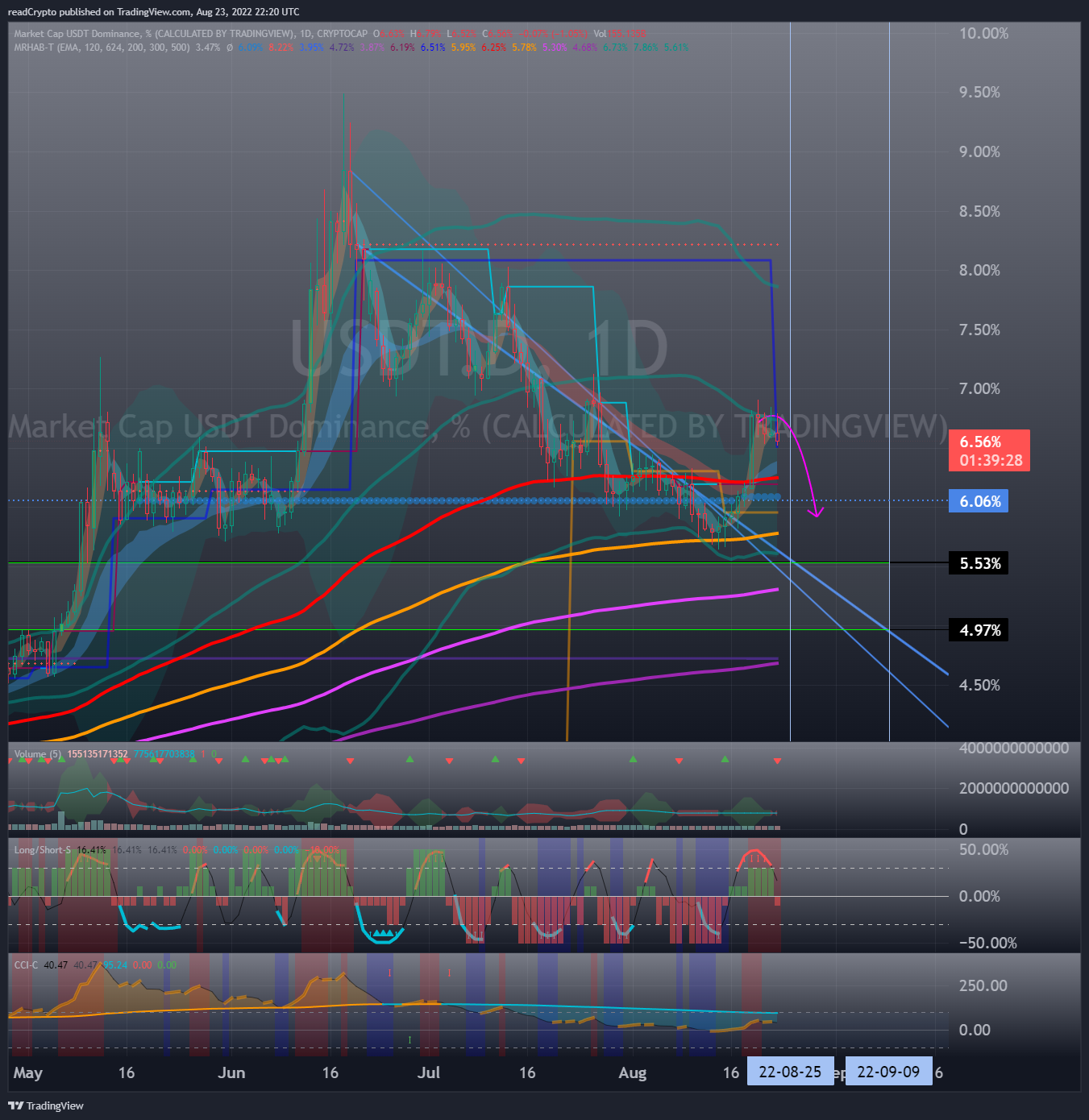Click the 8.50% price axis label
Viewport: 1089px width, 1120px height.
(979, 211)
